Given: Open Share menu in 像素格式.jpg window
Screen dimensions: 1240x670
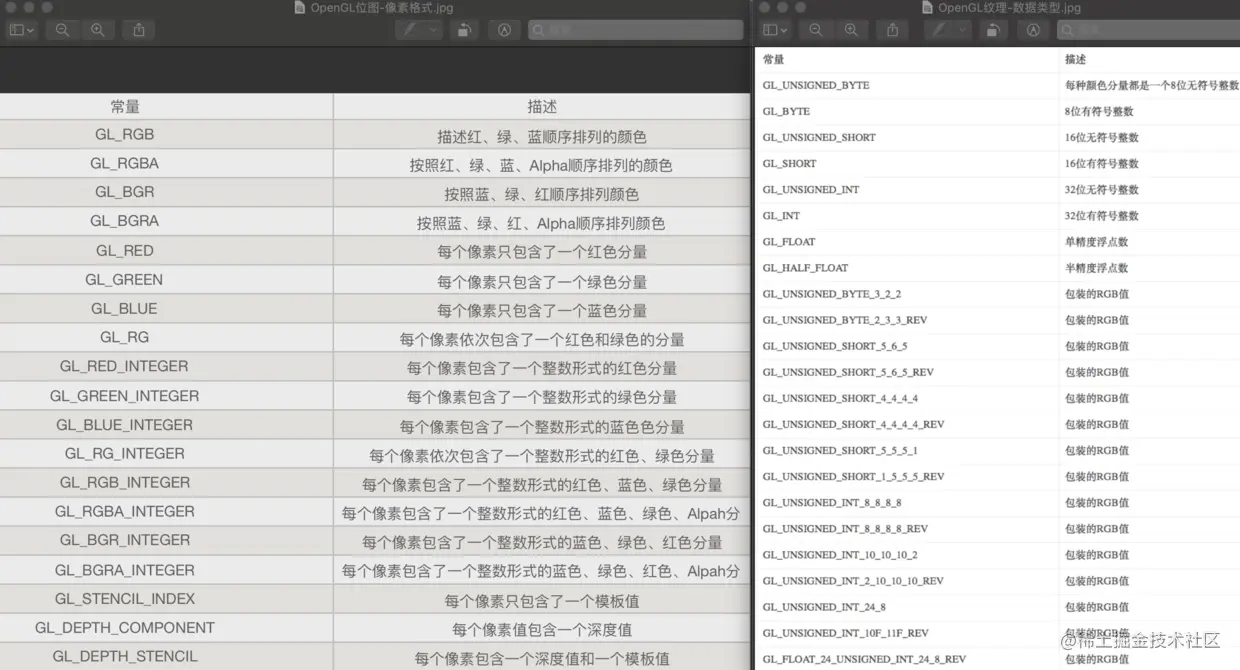Looking at the screenshot, I should pyautogui.click(x=138, y=30).
